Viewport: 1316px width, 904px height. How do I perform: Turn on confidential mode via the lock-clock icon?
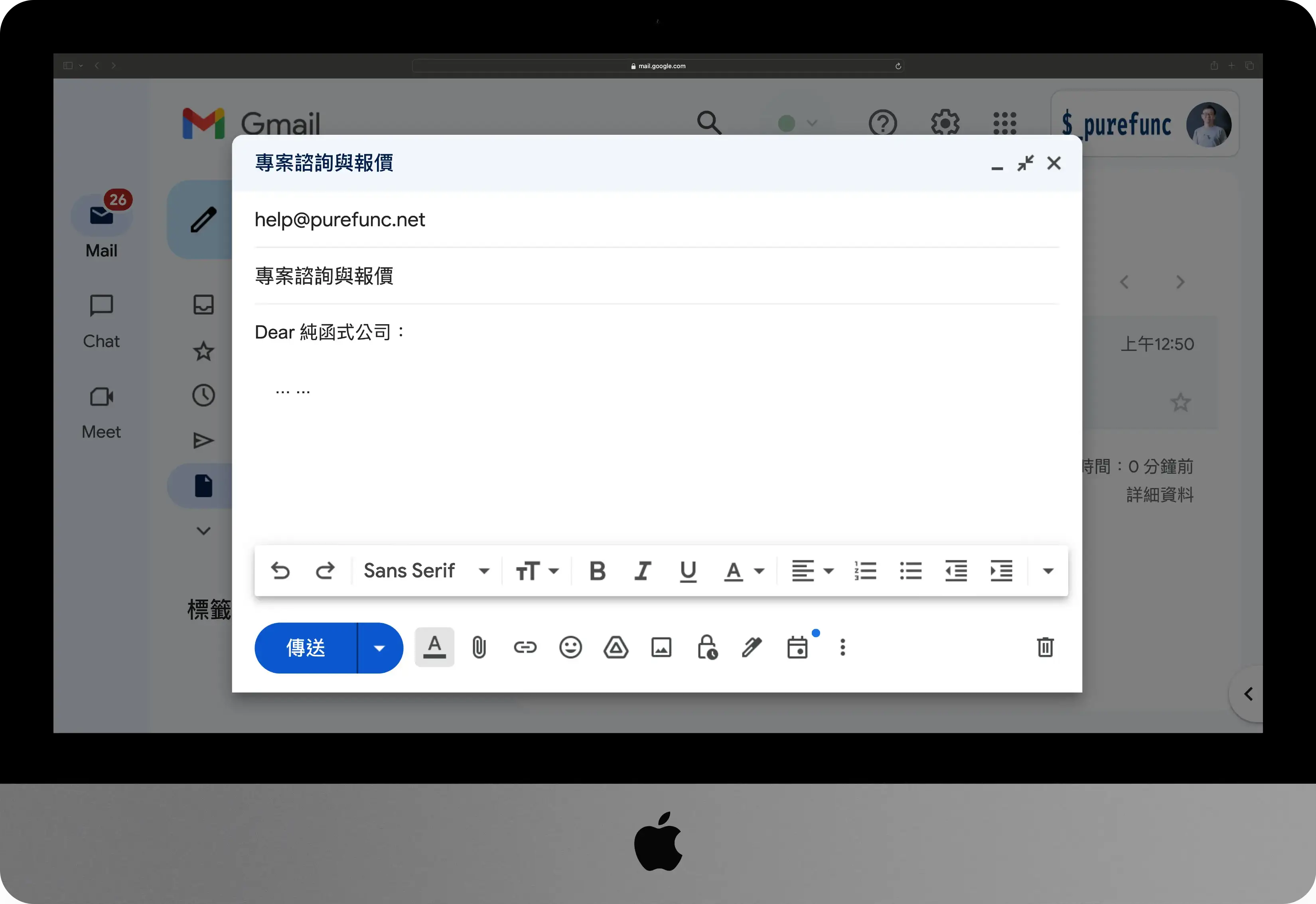coord(707,647)
